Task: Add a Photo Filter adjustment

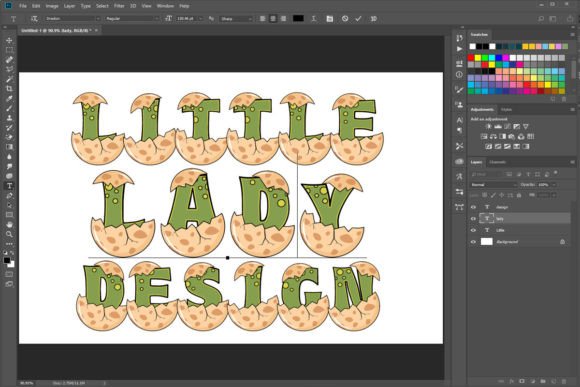Action: click(x=512, y=137)
